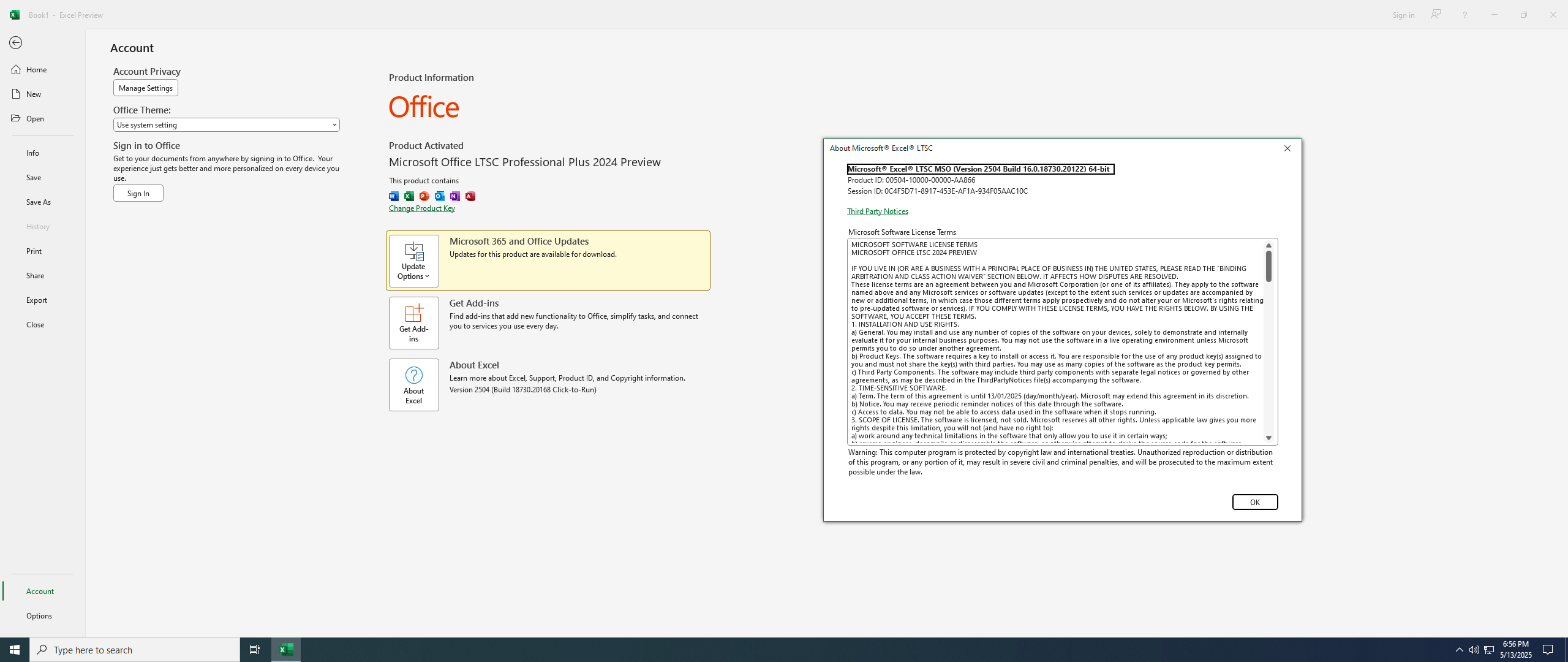
Task: Click About Excel button
Action: pos(413,385)
